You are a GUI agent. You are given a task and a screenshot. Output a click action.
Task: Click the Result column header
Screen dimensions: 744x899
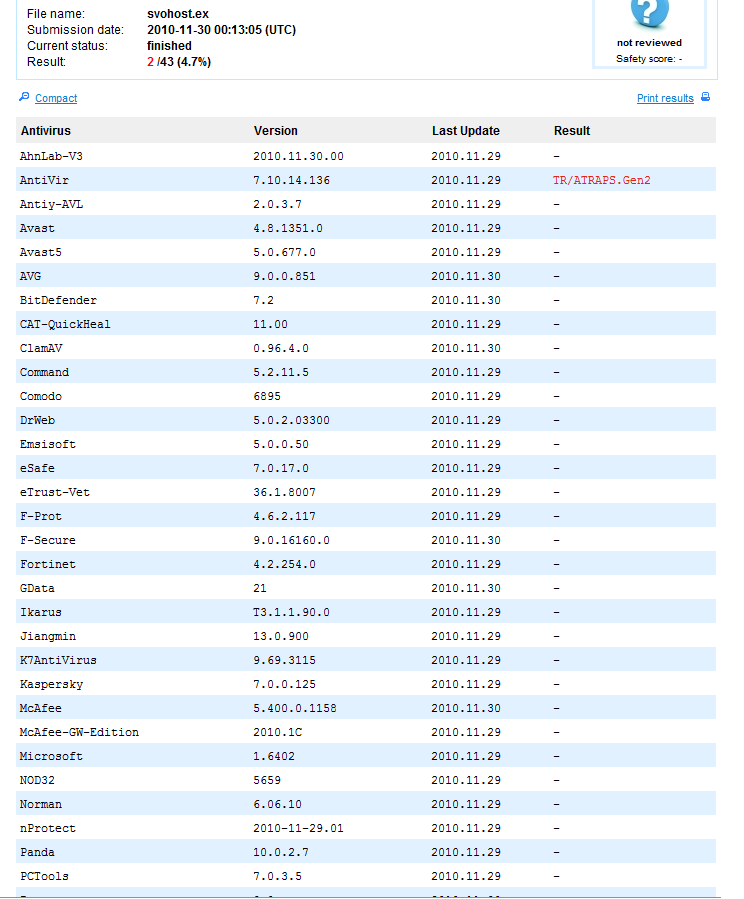point(571,131)
